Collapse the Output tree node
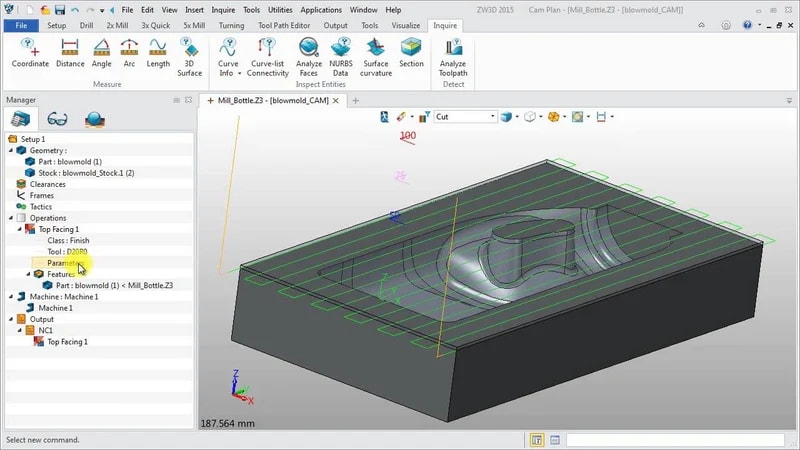This screenshot has width=800, height=450. click(11, 319)
